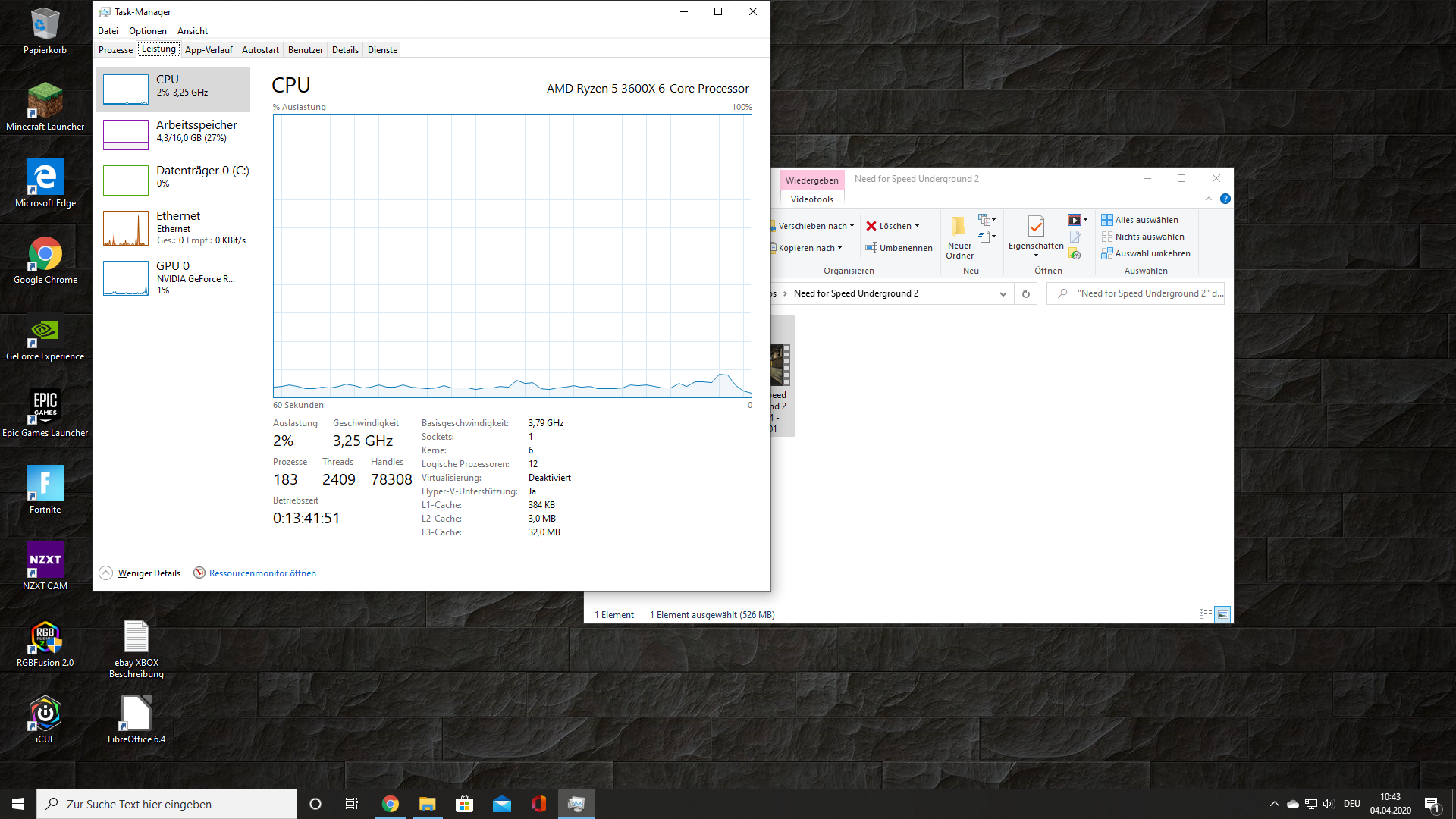Viewport: 1456px width, 819px height.
Task: Expand the address bar history dropdown
Action: [1003, 293]
